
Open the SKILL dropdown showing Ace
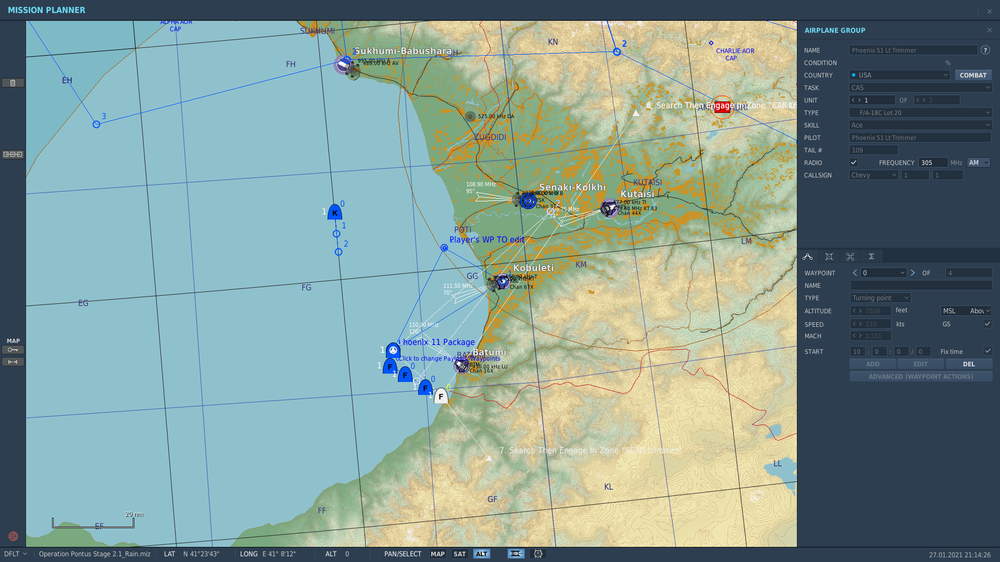pos(920,125)
